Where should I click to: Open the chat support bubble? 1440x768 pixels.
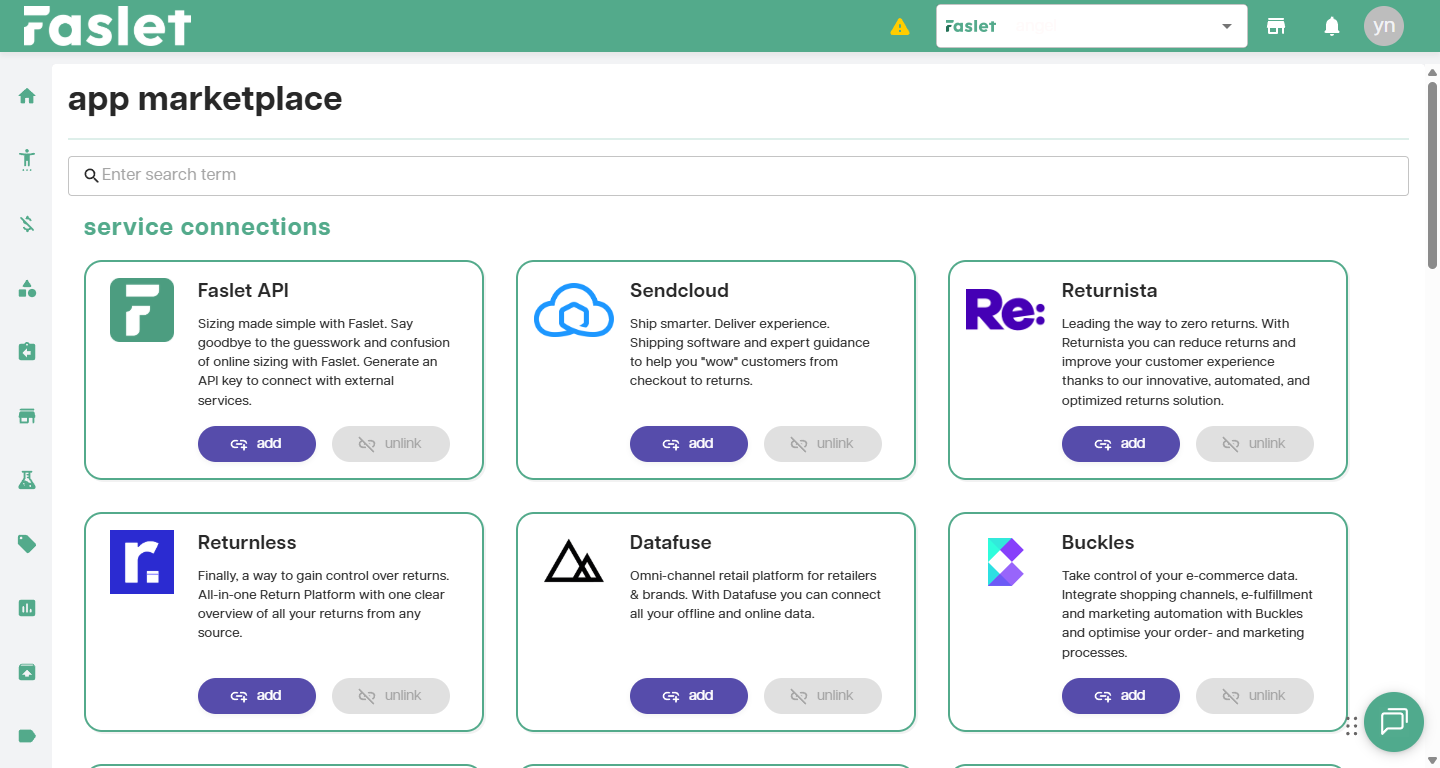coord(1394,722)
